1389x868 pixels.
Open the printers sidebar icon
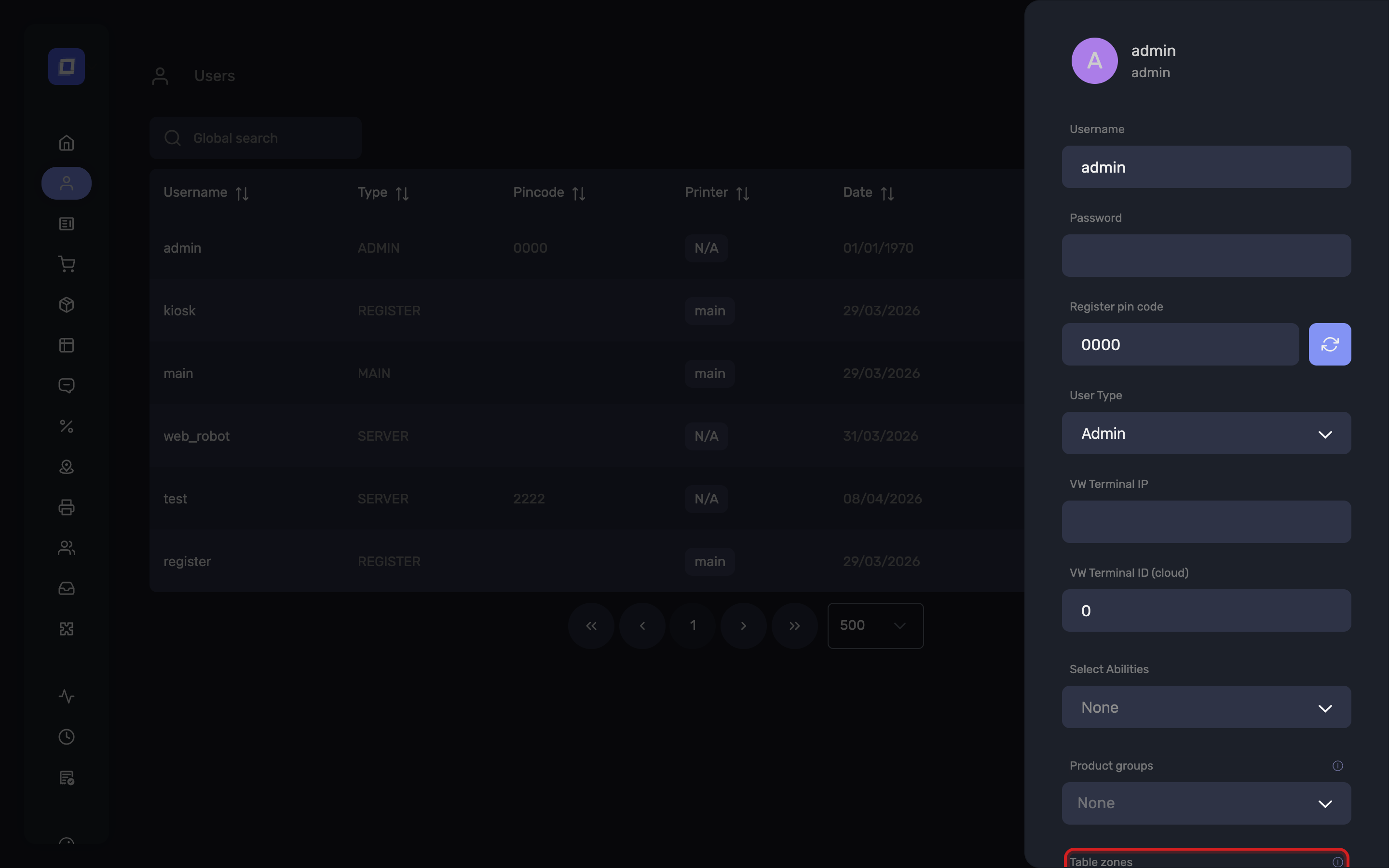[x=67, y=507]
